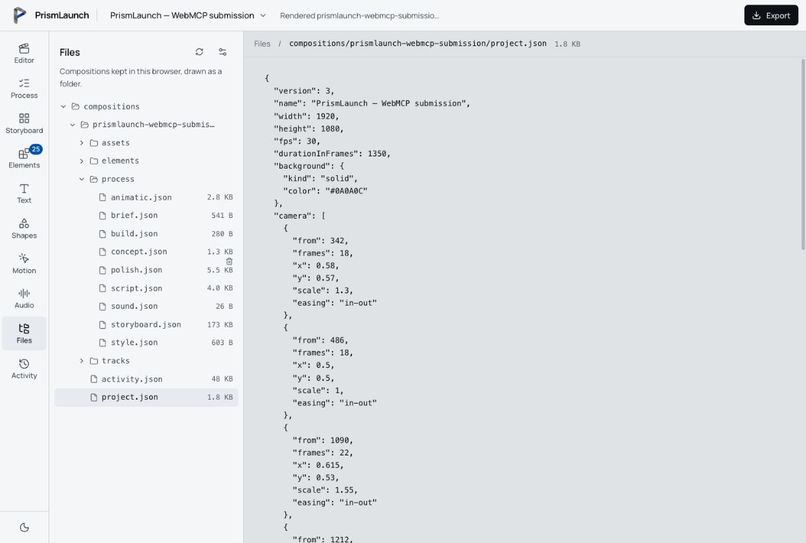Open brief.json file
This screenshot has width=806, height=543.
tap(146, 215)
